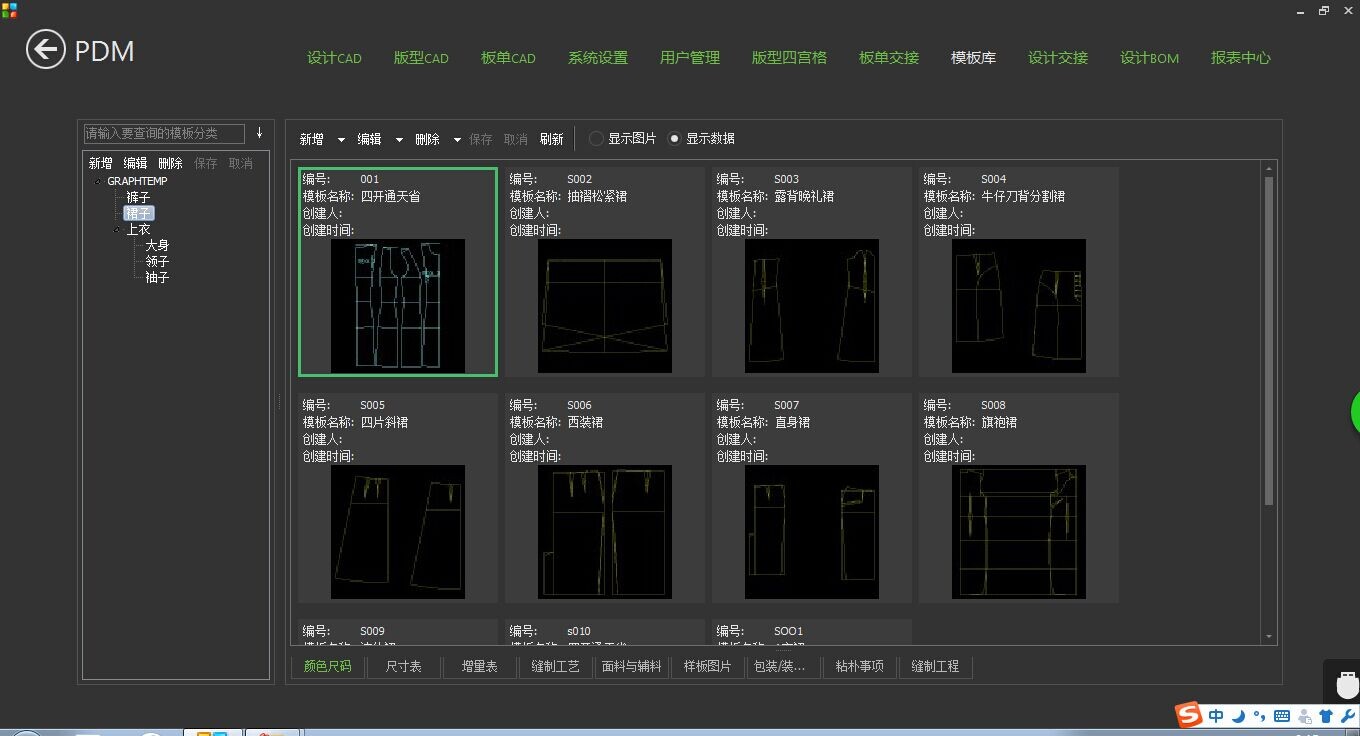
Task: Open the shirt skin icon in IME bar
Action: [x=1326, y=716]
